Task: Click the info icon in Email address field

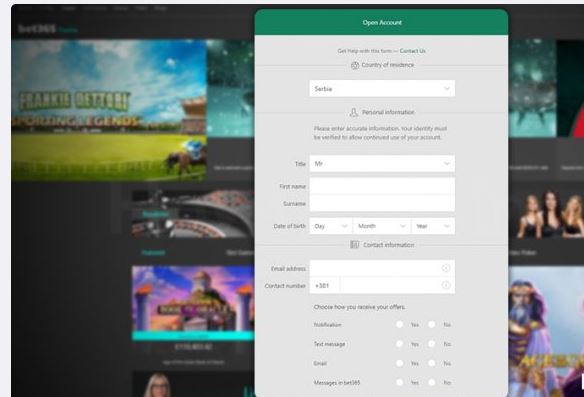Action: click(x=446, y=268)
